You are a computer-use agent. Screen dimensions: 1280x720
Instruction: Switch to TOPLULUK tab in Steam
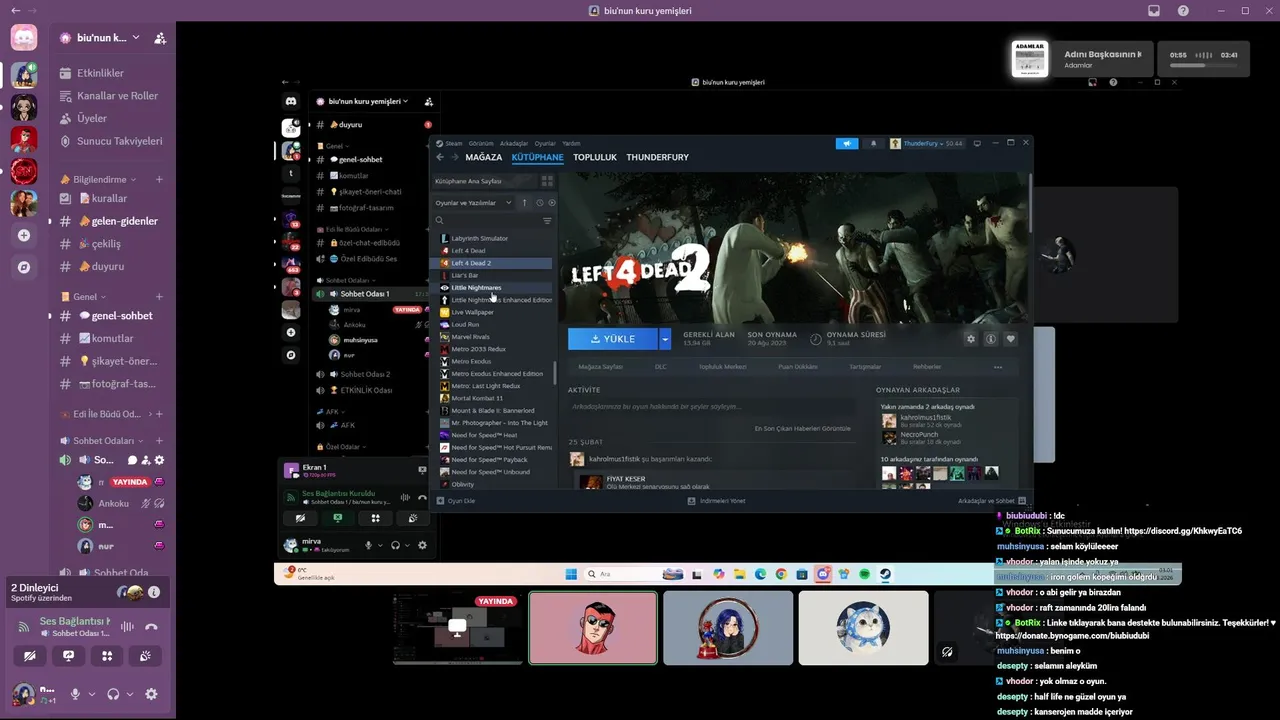[595, 158]
